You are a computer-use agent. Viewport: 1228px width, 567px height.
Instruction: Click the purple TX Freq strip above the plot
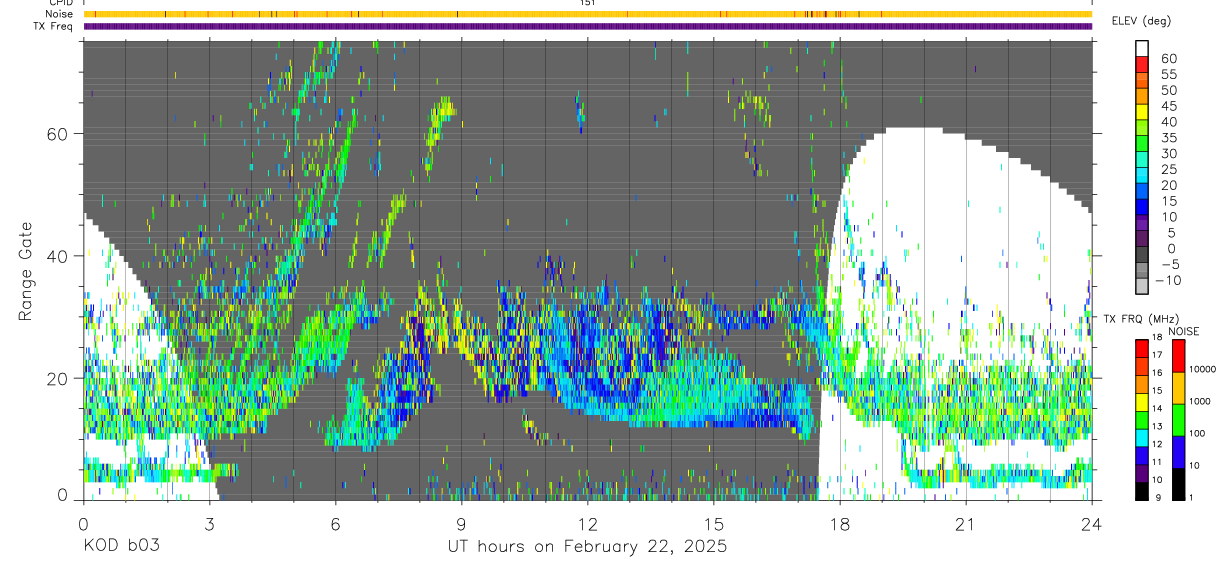(x=587, y=26)
